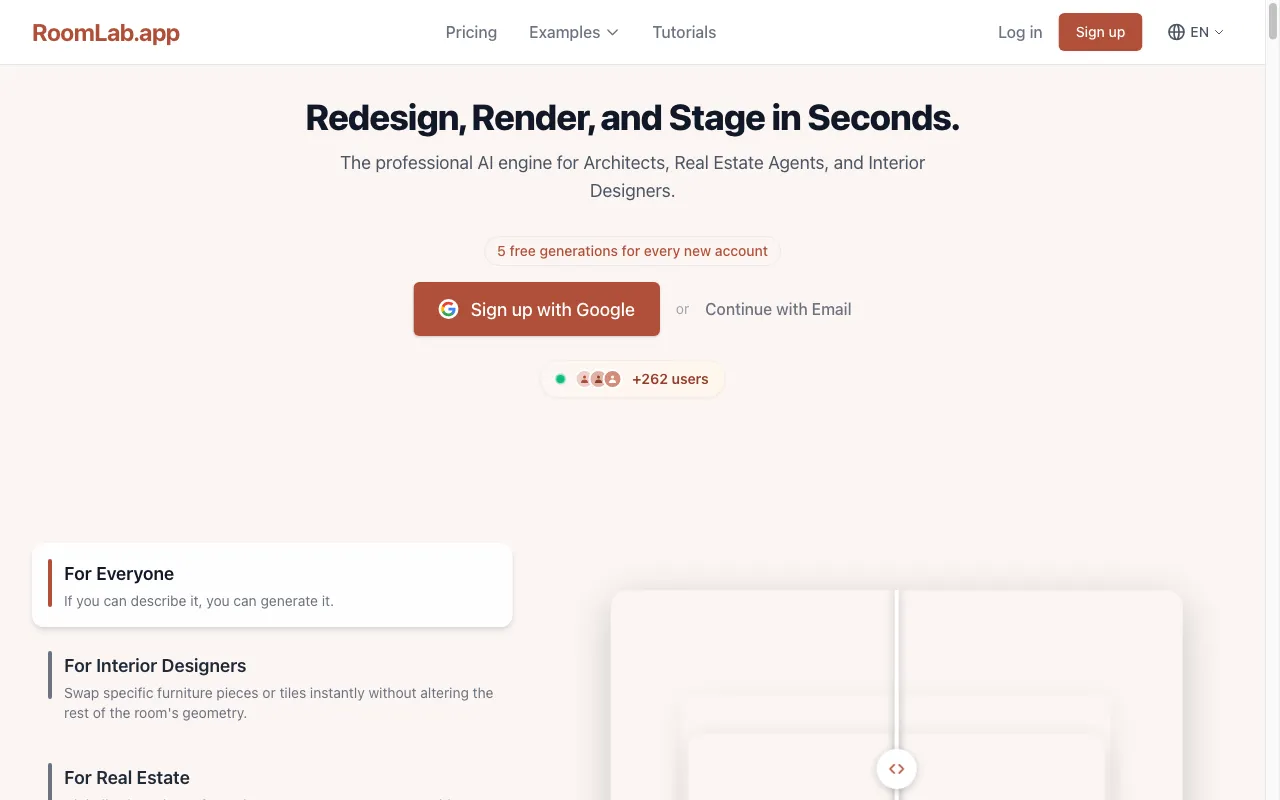Screen dimensions: 1280x800
Task: Click 'If you can describe it' description
Action: pyautogui.click(x=199, y=601)
